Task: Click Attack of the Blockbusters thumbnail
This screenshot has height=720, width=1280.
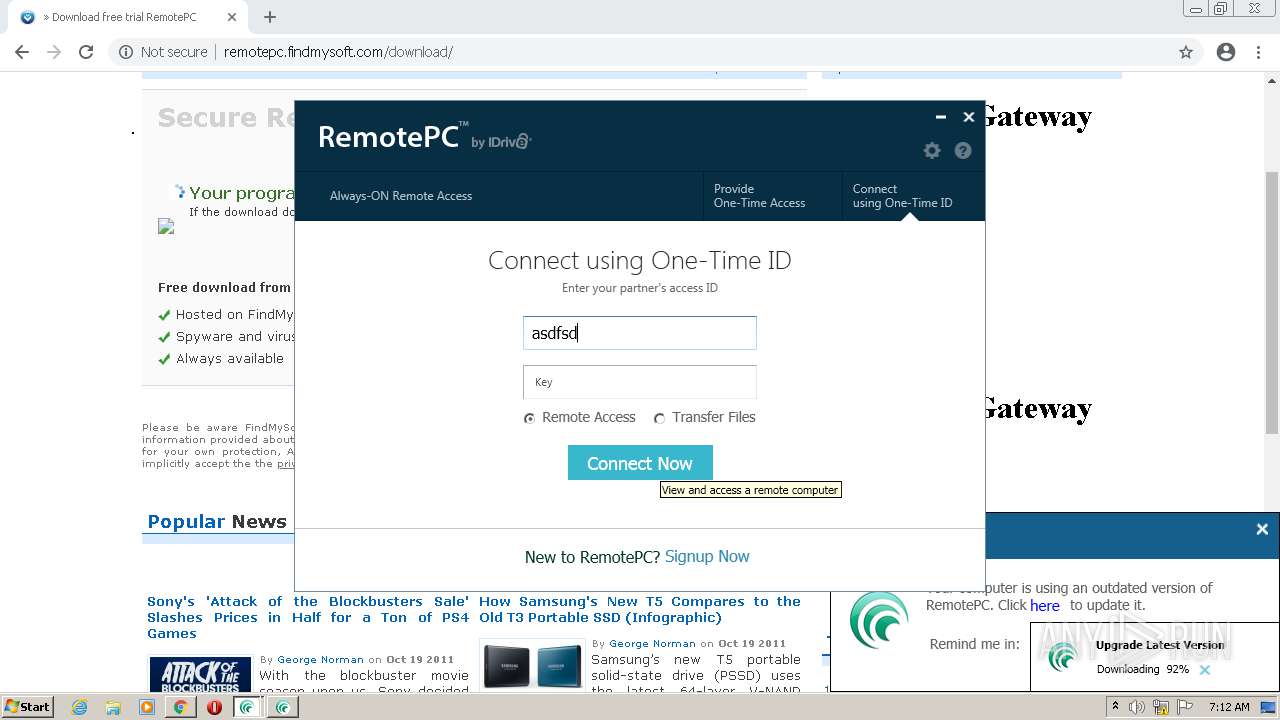Action: point(200,674)
